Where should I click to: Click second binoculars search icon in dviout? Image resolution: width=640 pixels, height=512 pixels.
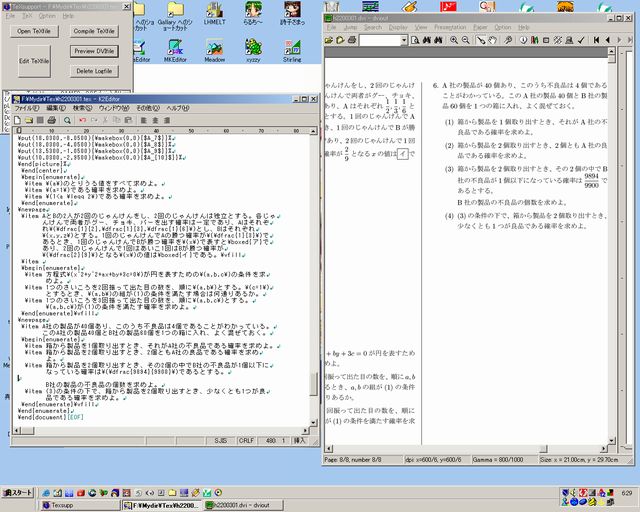438,40
